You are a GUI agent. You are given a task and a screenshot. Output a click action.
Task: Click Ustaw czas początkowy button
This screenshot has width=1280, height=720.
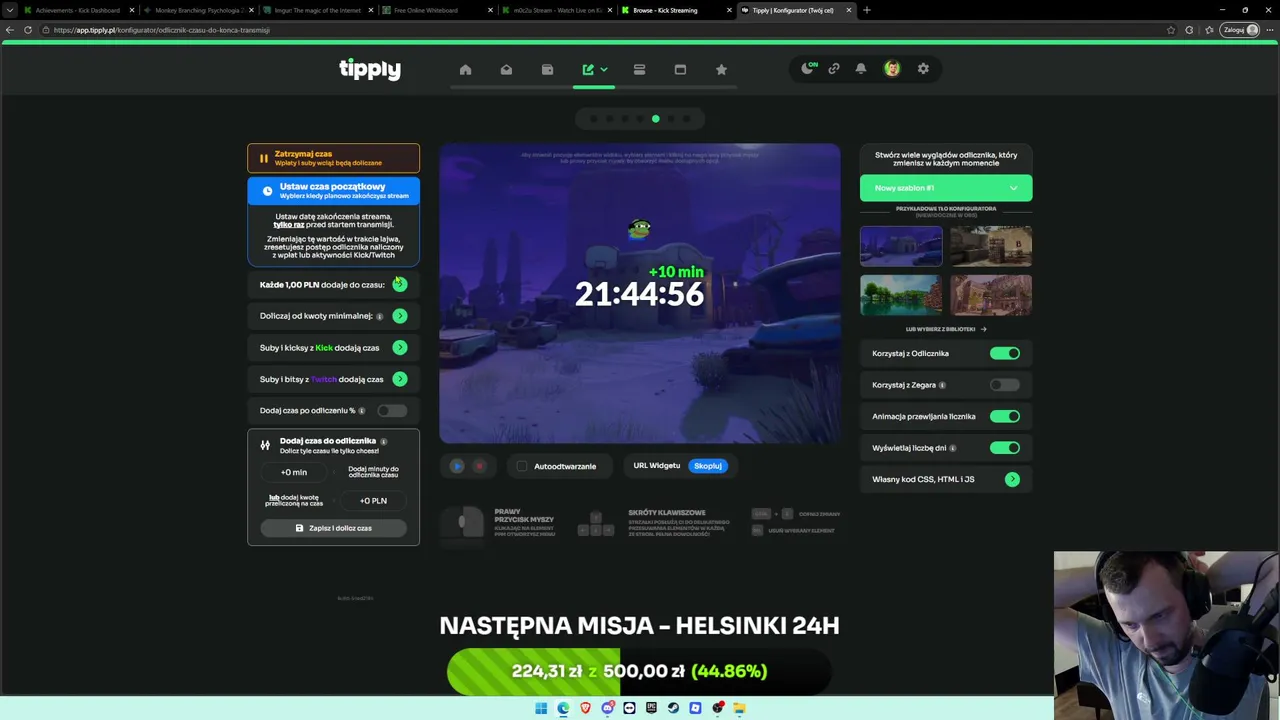334,190
